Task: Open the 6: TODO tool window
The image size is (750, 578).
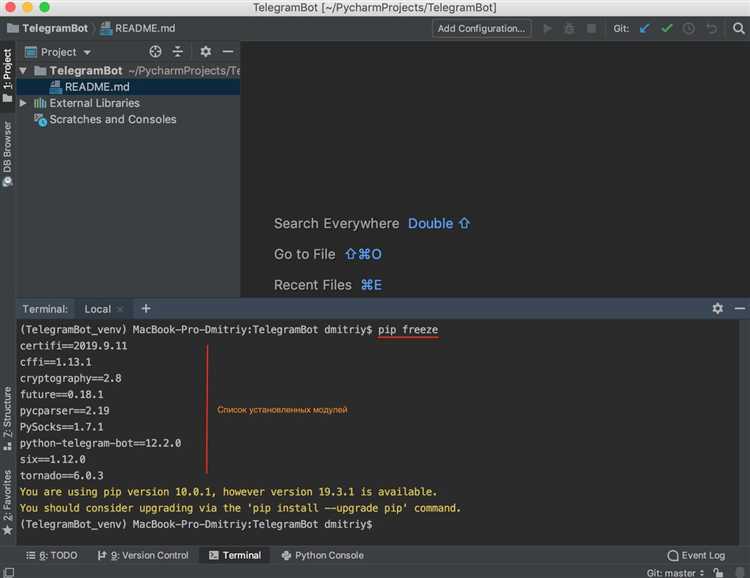Action: [52, 556]
